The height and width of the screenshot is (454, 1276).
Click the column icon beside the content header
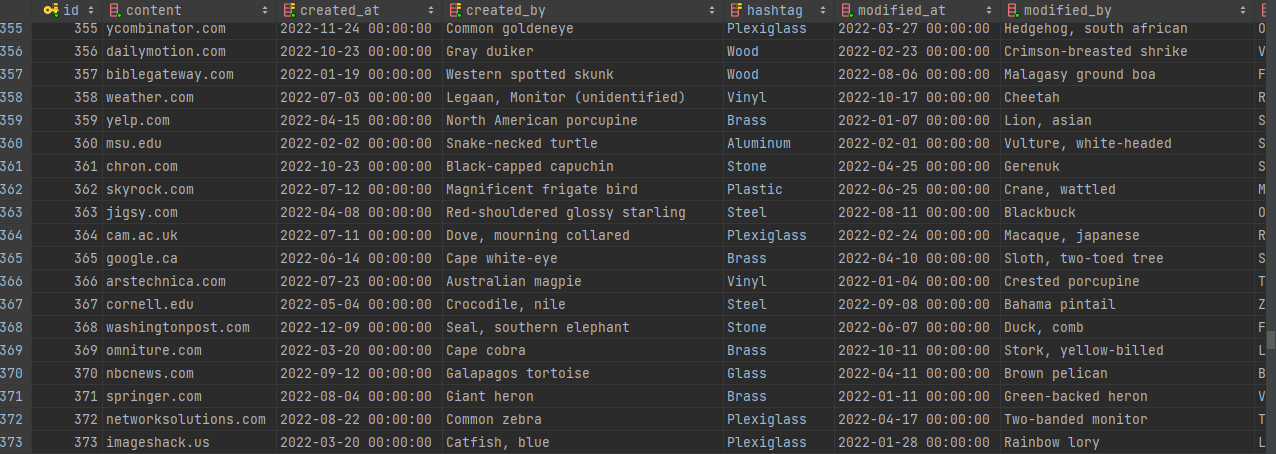(x=115, y=10)
